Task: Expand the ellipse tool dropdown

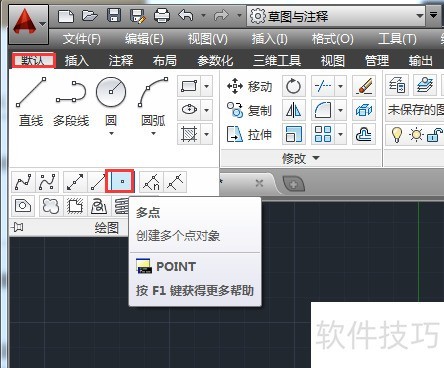Action: tap(206, 109)
